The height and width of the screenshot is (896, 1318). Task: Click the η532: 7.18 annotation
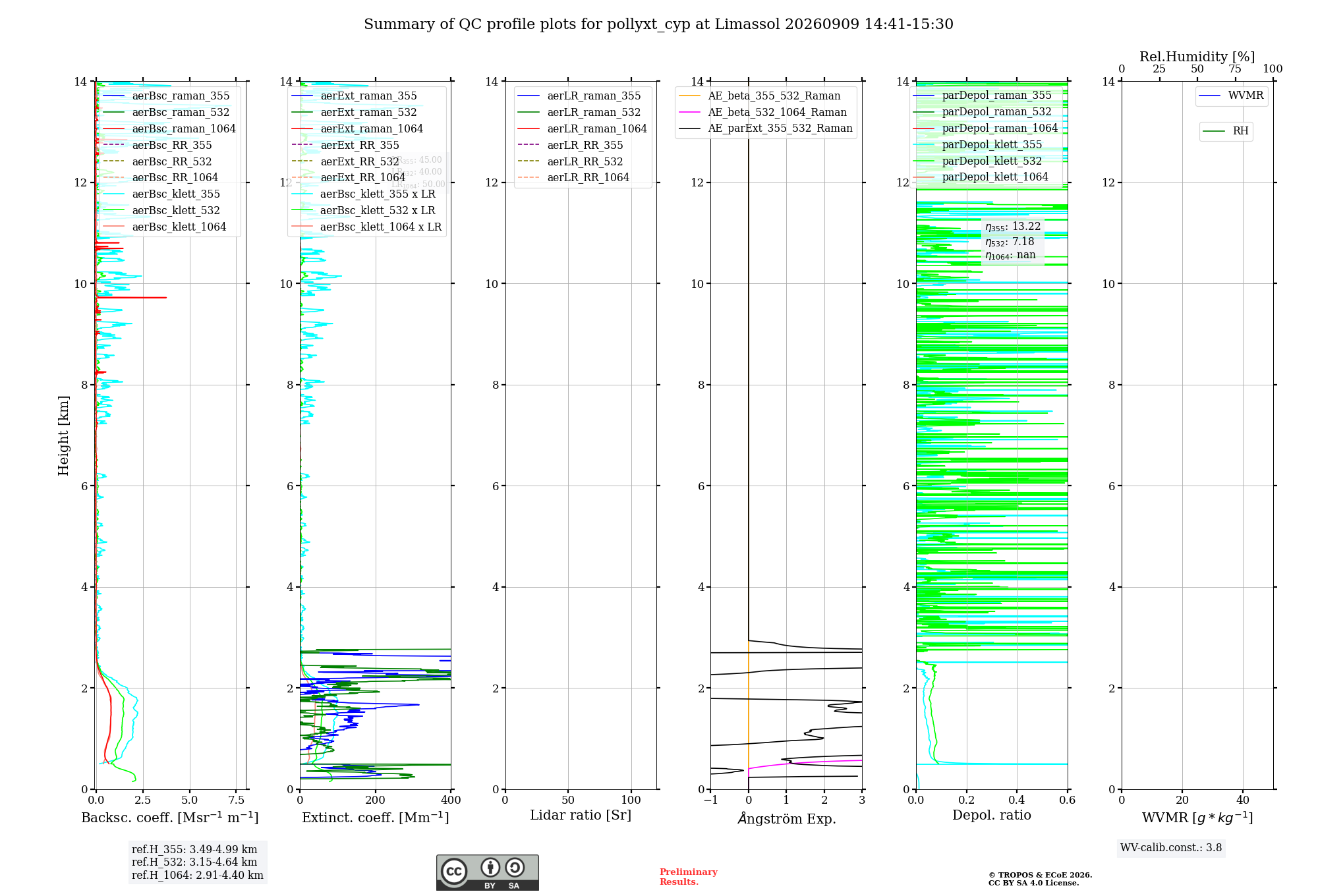click(1010, 242)
